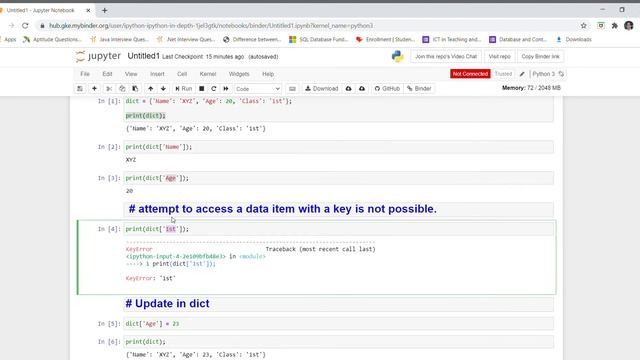The width and height of the screenshot is (640, 360).
Task: Move selected cell down arrow
Action: (163, 89)
